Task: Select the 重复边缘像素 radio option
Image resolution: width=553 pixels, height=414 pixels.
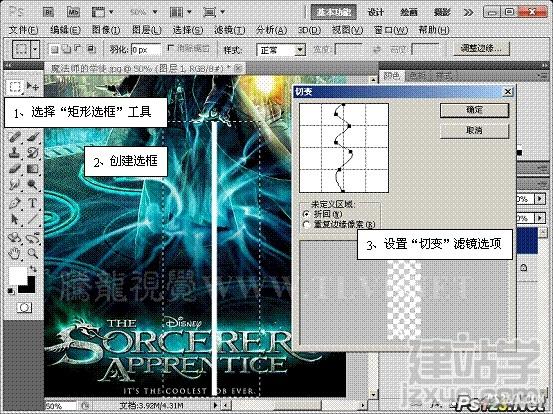Action: (x=306, y=224)
